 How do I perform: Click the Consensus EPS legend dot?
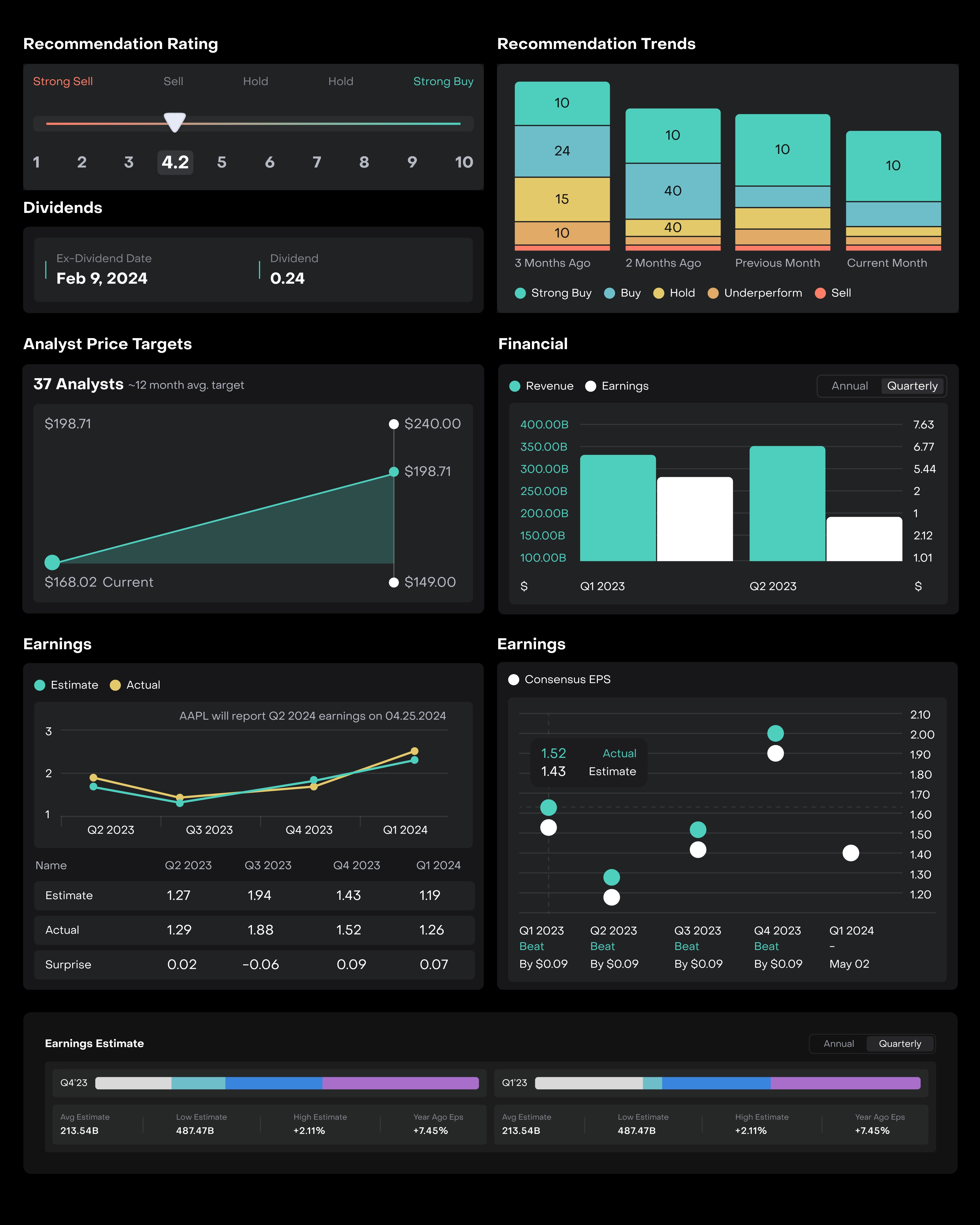514,679
